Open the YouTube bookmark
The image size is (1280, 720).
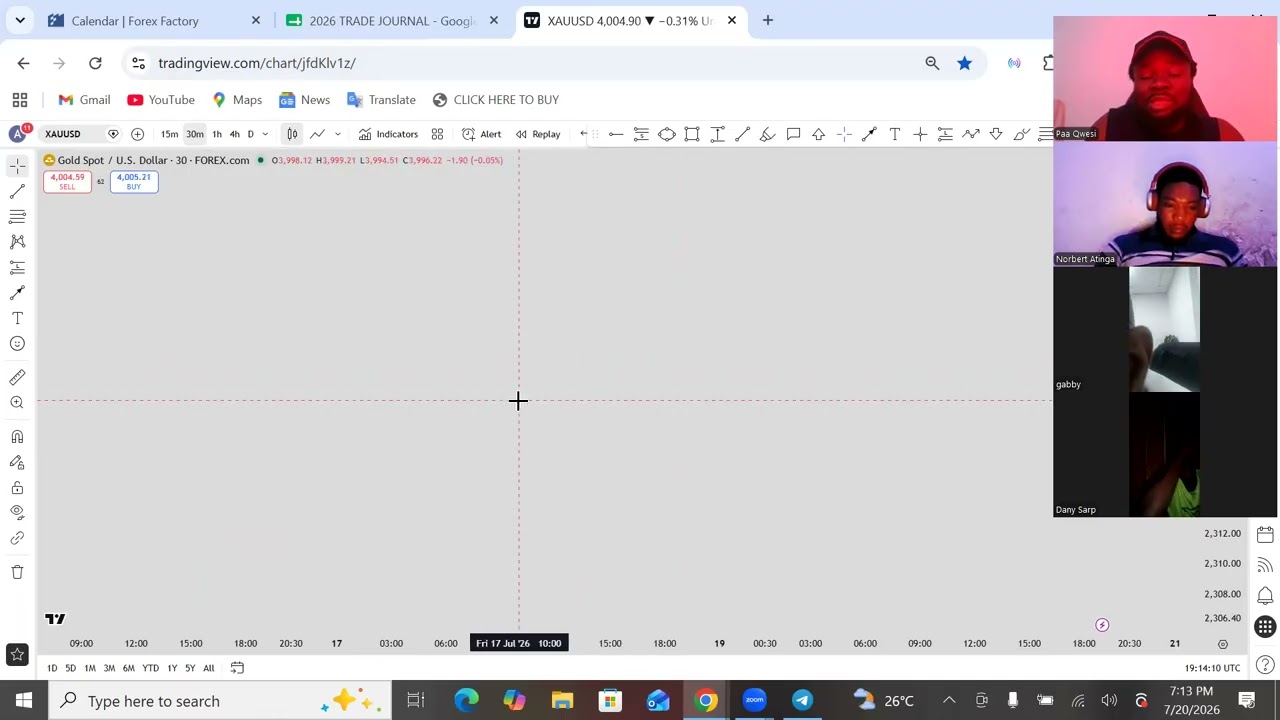coord(161,100)
